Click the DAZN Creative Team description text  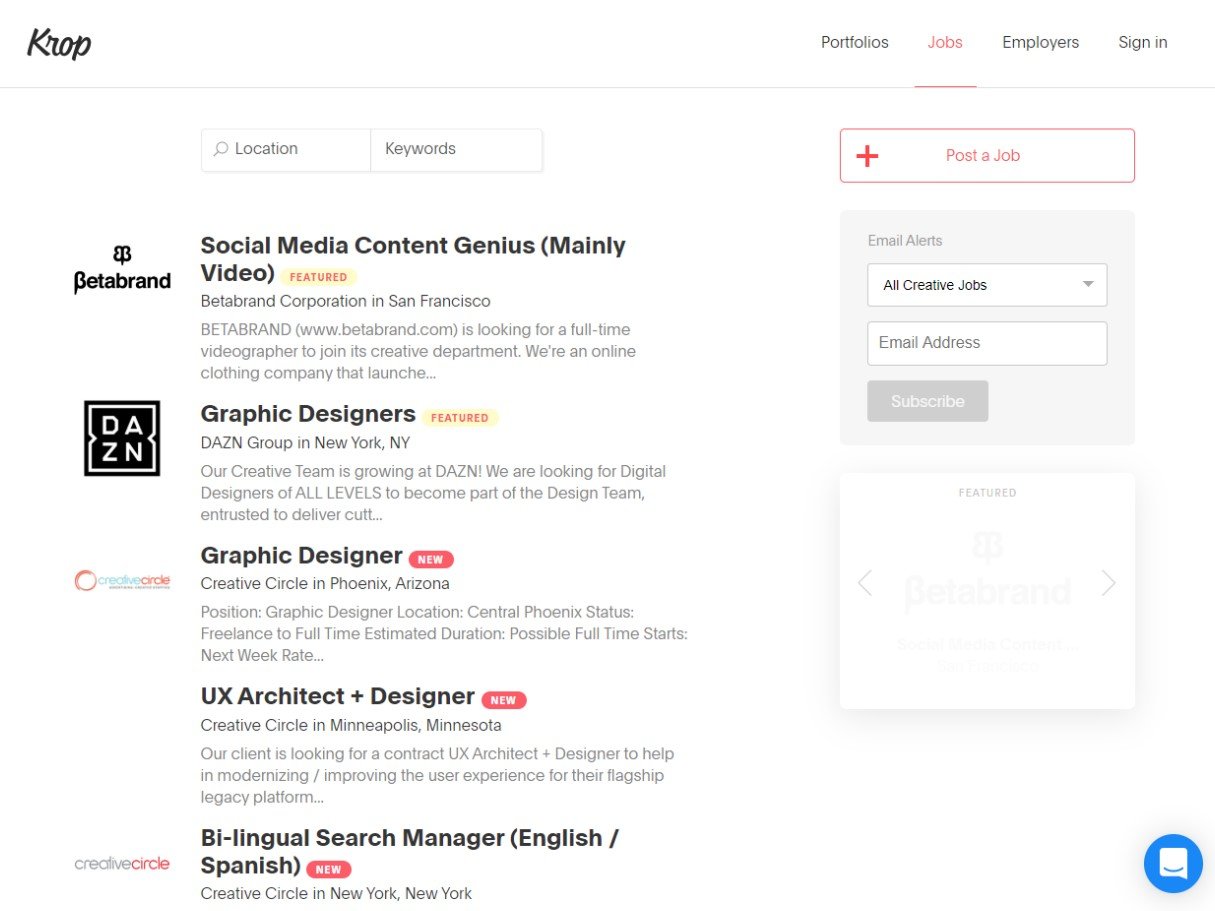point(433,493)
